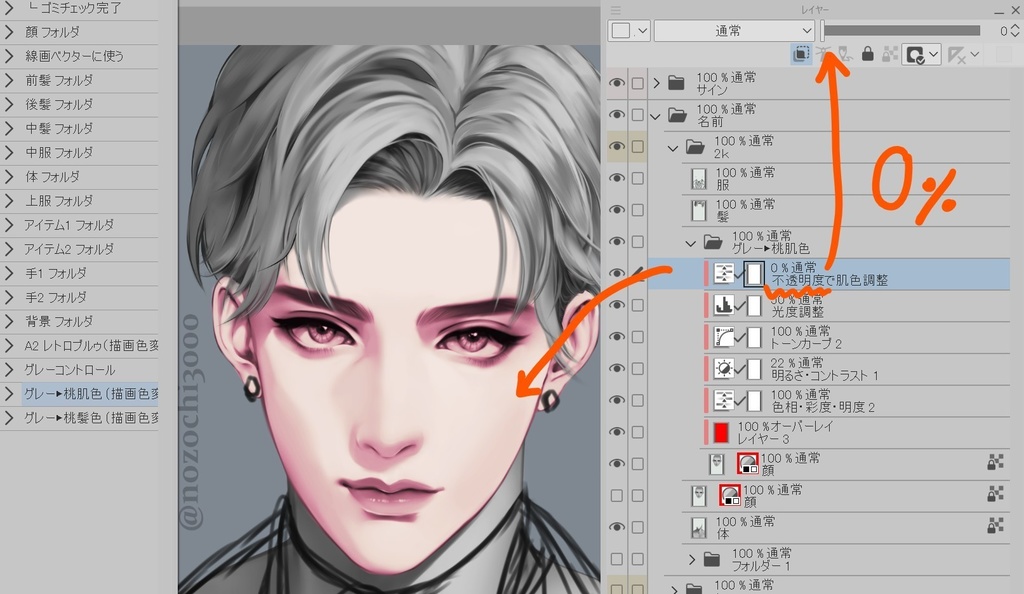The width and height of the screenshot is (1024, 594).
Task: Click the opacity value stepper arrows
Action: [x=1015, y=31]
